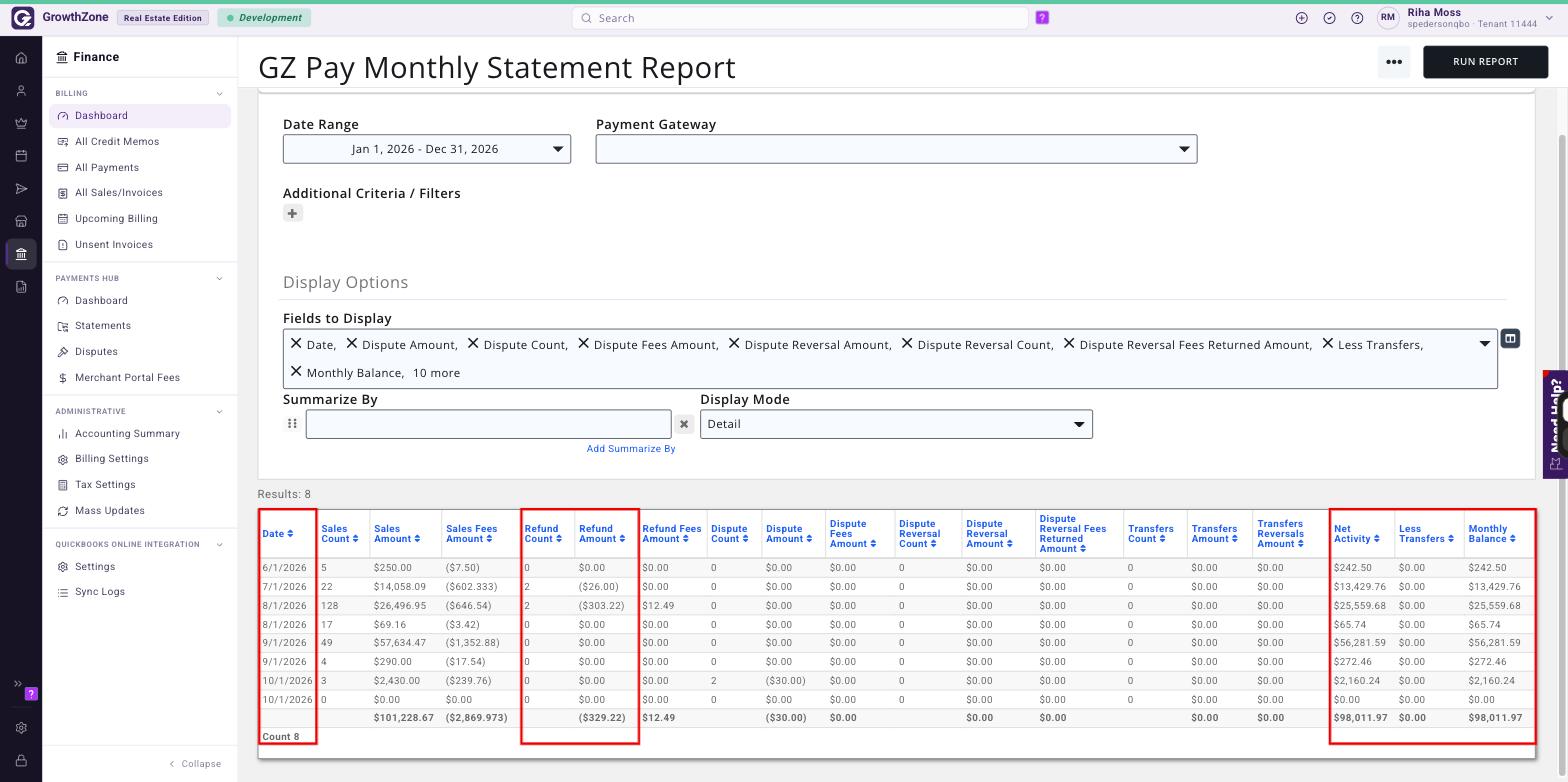Screen dimensions: 1568x782
Task: Open the calendar Events icon in left rail
Action: (21, 156)
